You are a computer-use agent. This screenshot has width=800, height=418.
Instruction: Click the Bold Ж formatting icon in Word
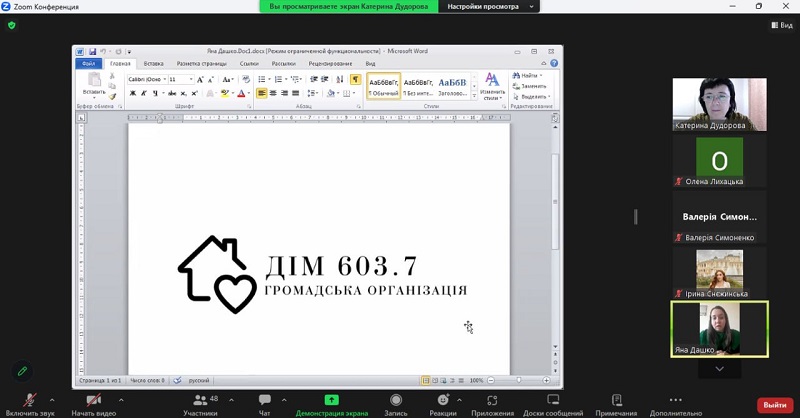point(133,93)
